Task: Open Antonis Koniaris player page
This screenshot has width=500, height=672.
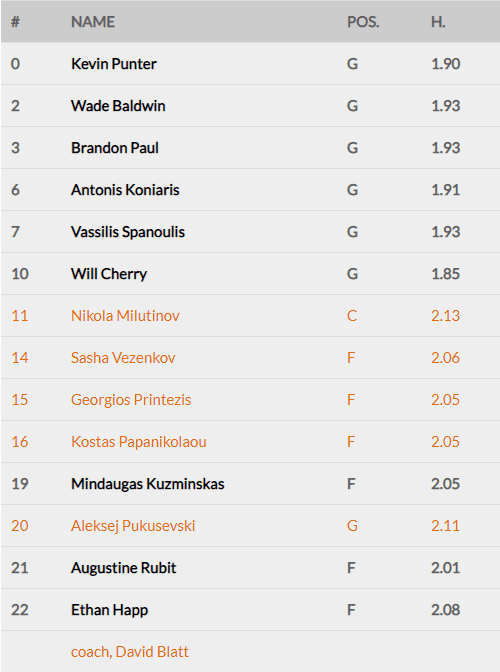Action: [125, 190]
